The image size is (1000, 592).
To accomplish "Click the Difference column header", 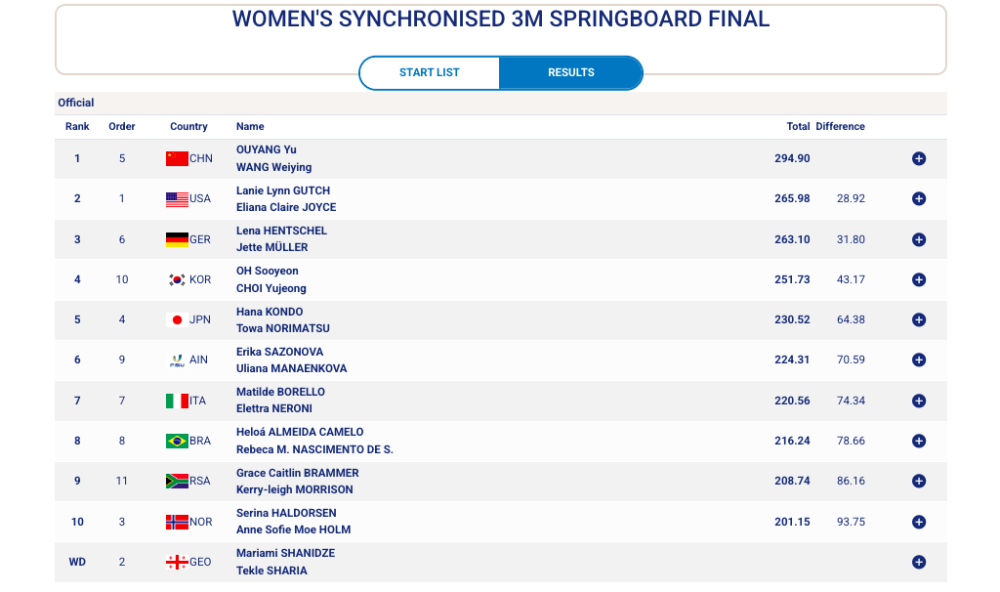I will point(840,127).
